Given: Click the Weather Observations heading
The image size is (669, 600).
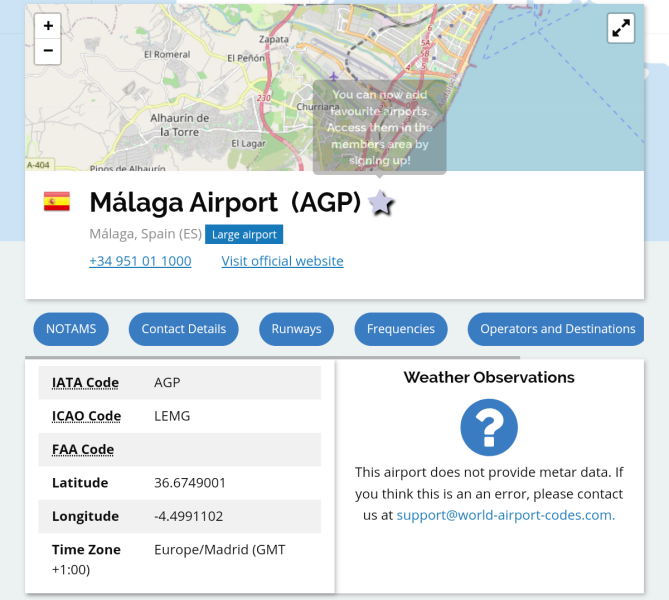Looking at the screenshot, I should [x=489, y=377].
